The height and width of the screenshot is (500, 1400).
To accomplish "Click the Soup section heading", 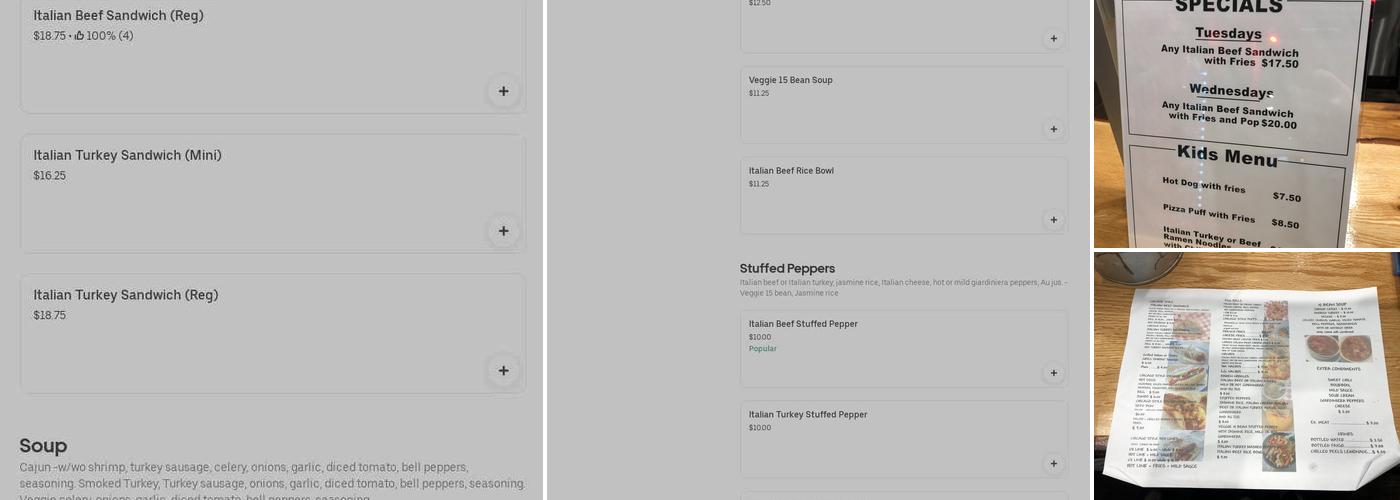I will point(43,446).
